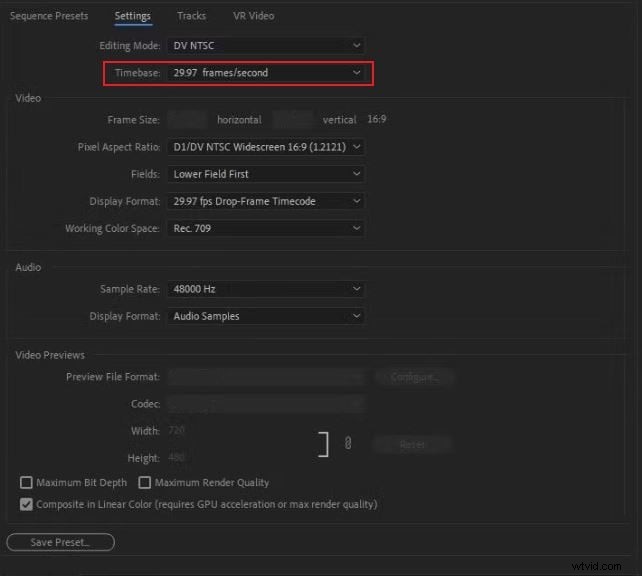The width and height of the screenshot is (642, 576).
Task: Switch to the Tracks tab
Action: click(x=191, y=16)
